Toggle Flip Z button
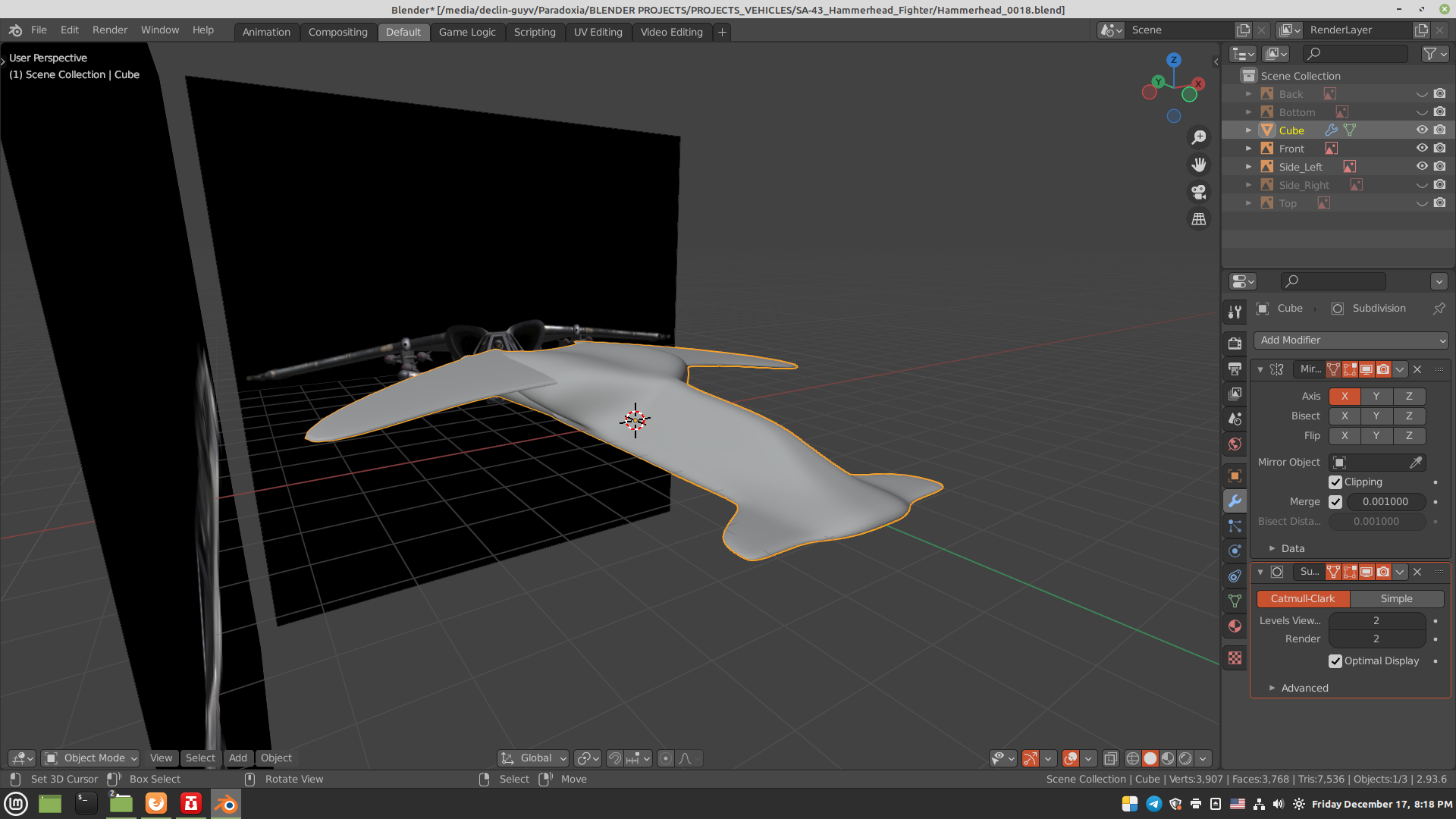The width and height of the screenshot is (1456, 819). click(1409, 436)
